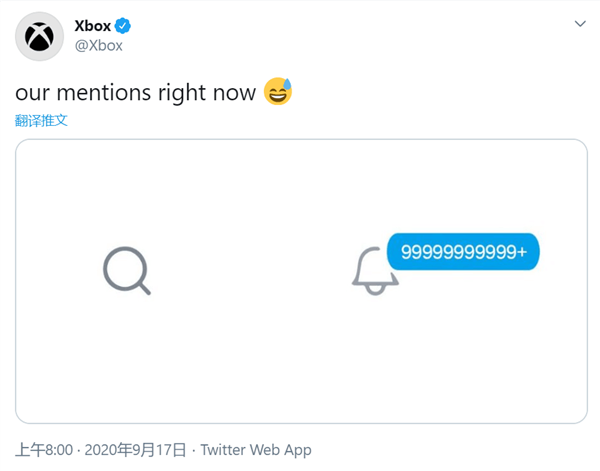Click the blue 99999999999+ notification badge
The image size is (600, 471).
click(x=463, y=252)
